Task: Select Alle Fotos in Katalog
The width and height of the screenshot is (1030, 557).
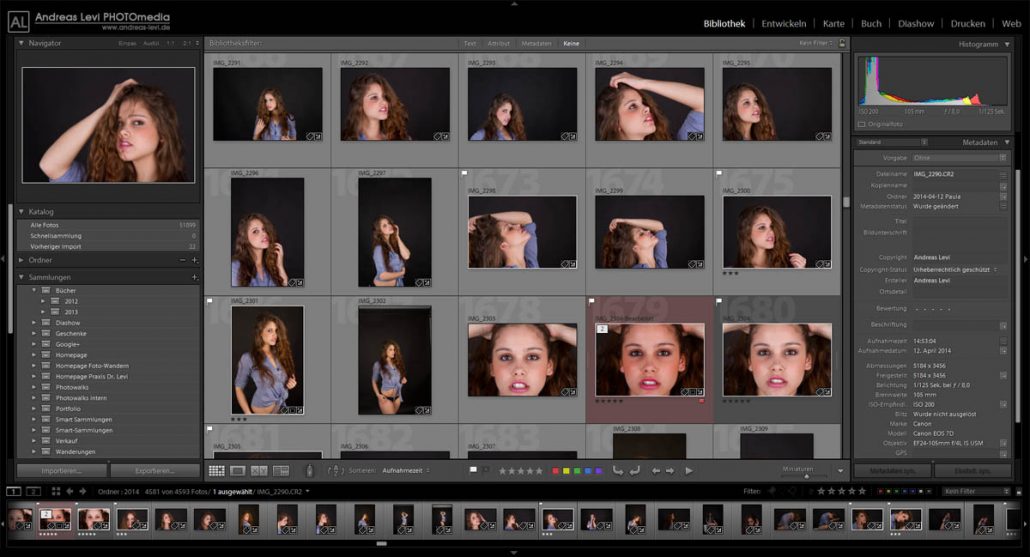Action: click(108, 225)
